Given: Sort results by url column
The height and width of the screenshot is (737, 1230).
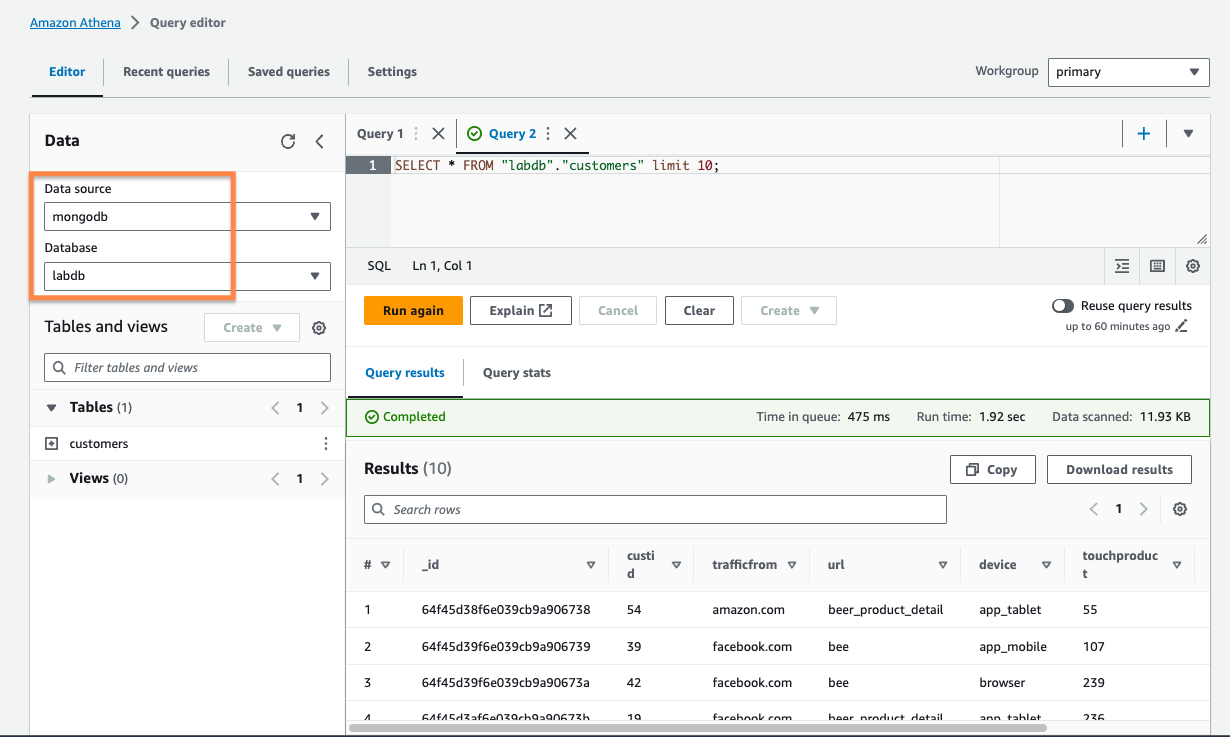Looking at the screenshot, I should click(942, 565).
